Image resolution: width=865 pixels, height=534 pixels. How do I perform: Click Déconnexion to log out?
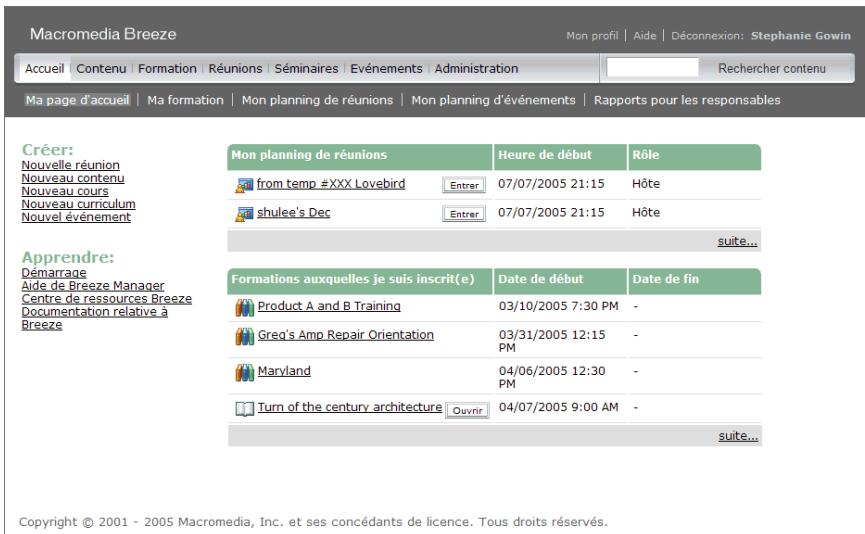(707, 35)
